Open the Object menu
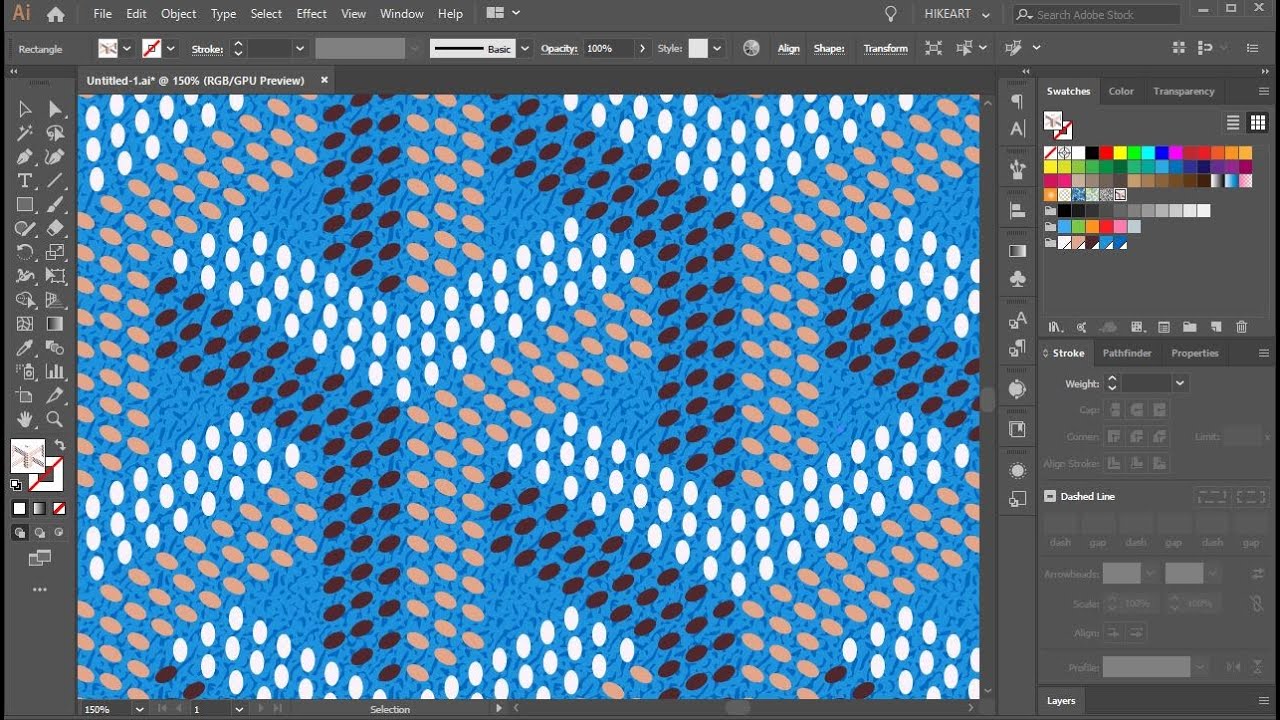1280x720 pixels. (178, 14)
